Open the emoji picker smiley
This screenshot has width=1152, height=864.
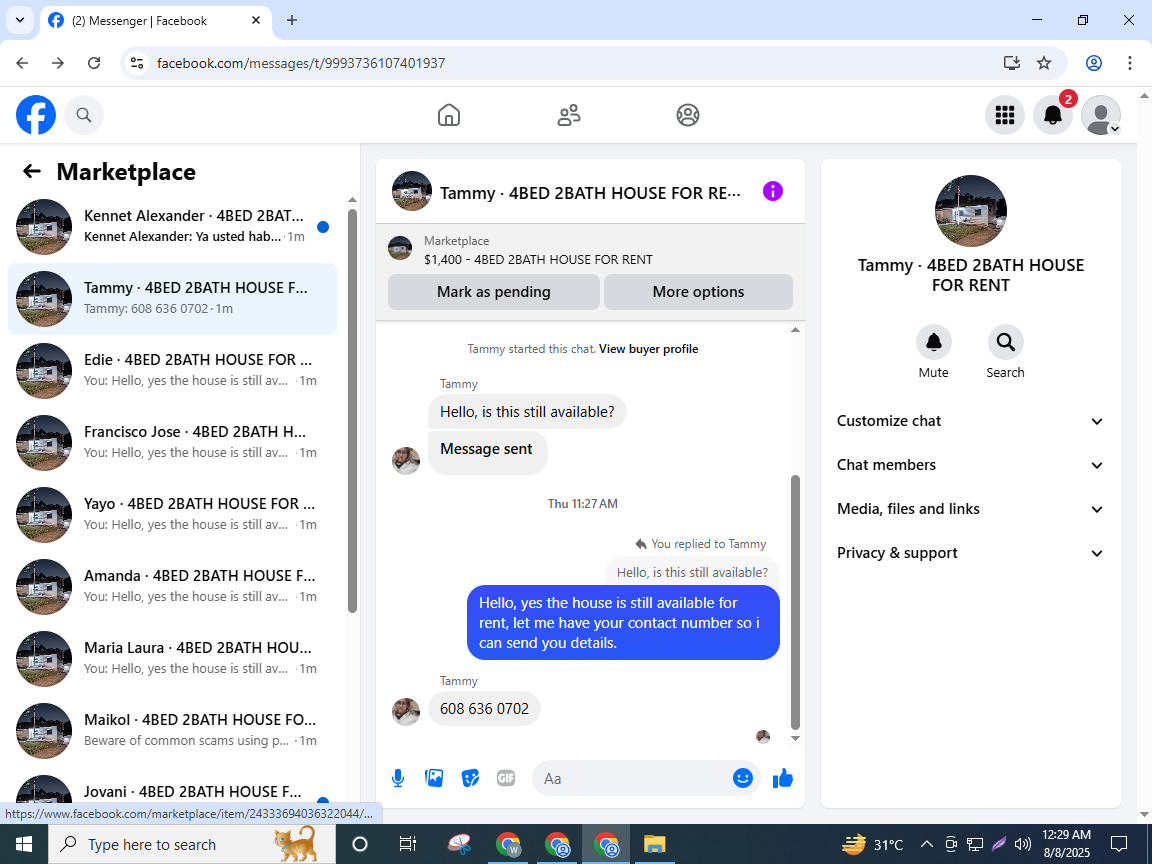click(x=743, y=779)
